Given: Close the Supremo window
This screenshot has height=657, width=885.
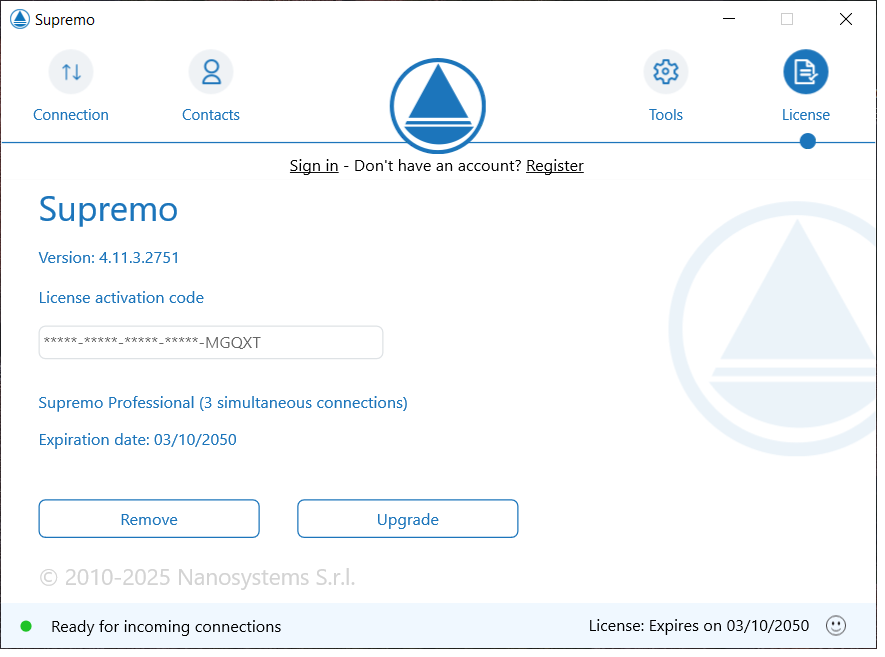Looking at the screenshot, I should tap(845, 19).
